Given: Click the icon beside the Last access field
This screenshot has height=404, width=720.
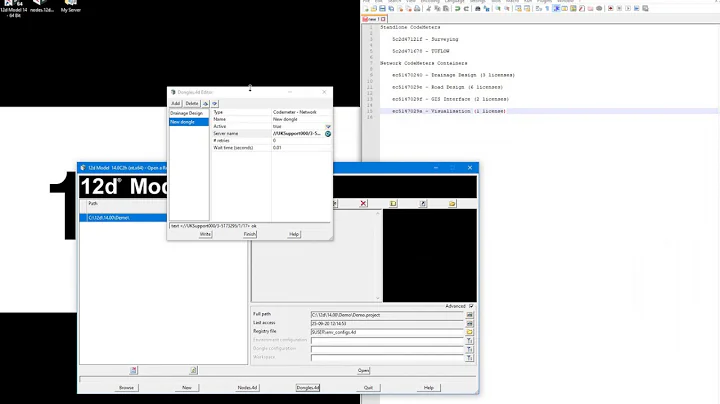Looking at the screenshot, I should point(469,324).
